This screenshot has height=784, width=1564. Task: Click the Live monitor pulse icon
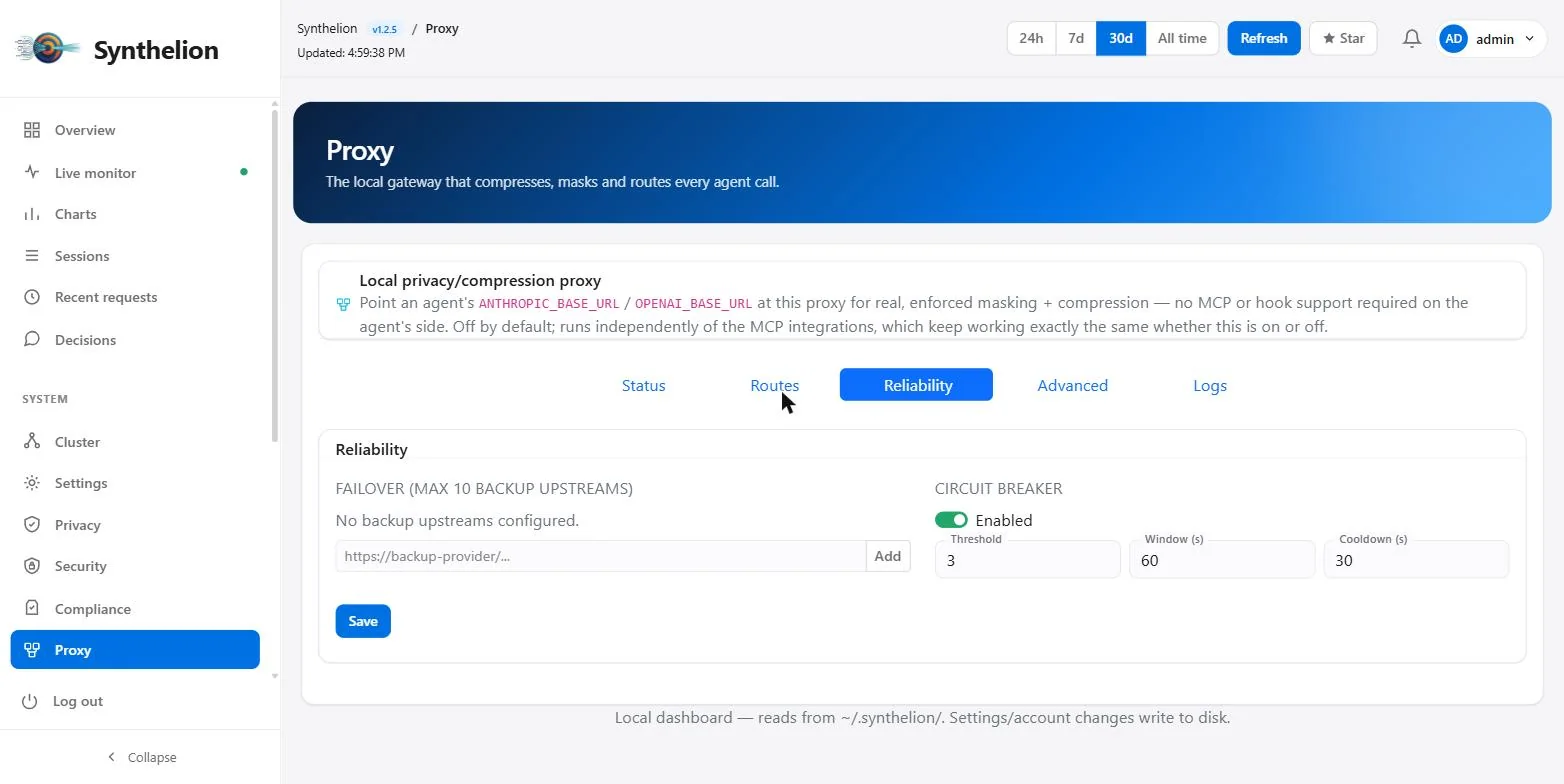[x=32, y=172]
